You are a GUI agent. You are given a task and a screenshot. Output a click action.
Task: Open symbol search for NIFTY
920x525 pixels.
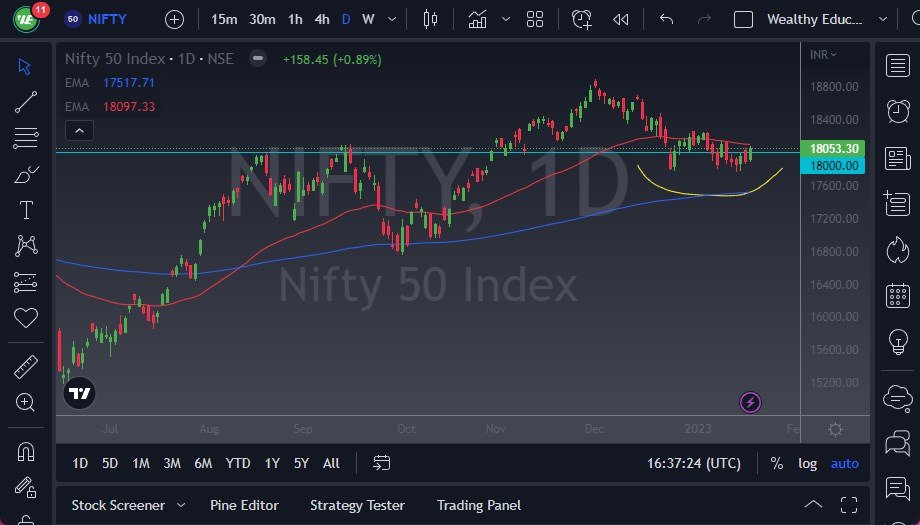[x=95, y=19]
